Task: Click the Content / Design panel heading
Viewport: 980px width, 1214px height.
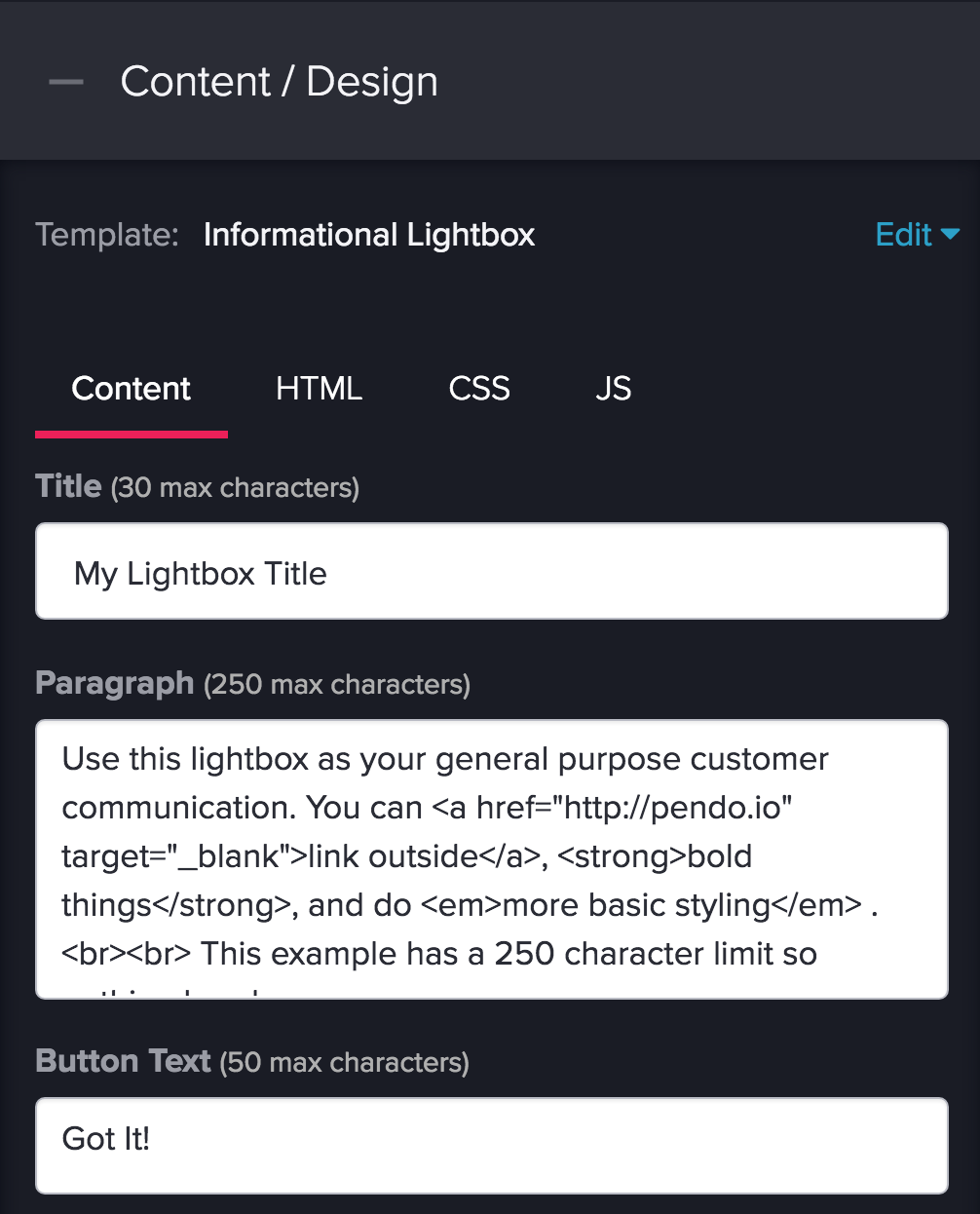Action: pos(279,82)
